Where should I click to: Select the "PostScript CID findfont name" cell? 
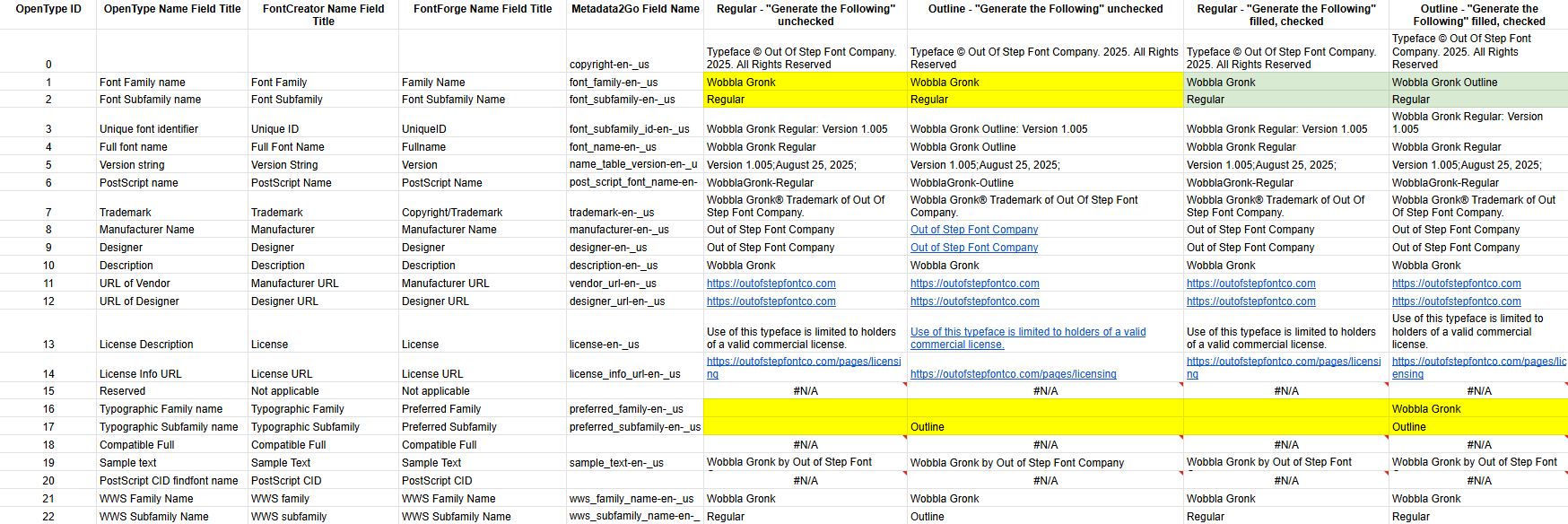point(172,481)
